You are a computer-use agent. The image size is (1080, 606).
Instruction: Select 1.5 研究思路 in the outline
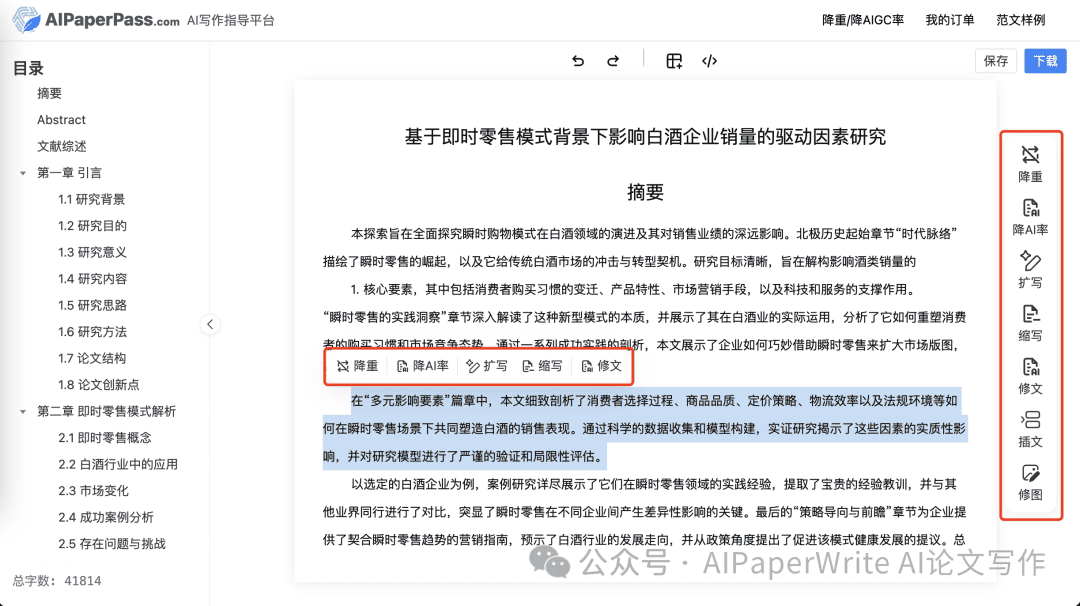pos(92,306)
